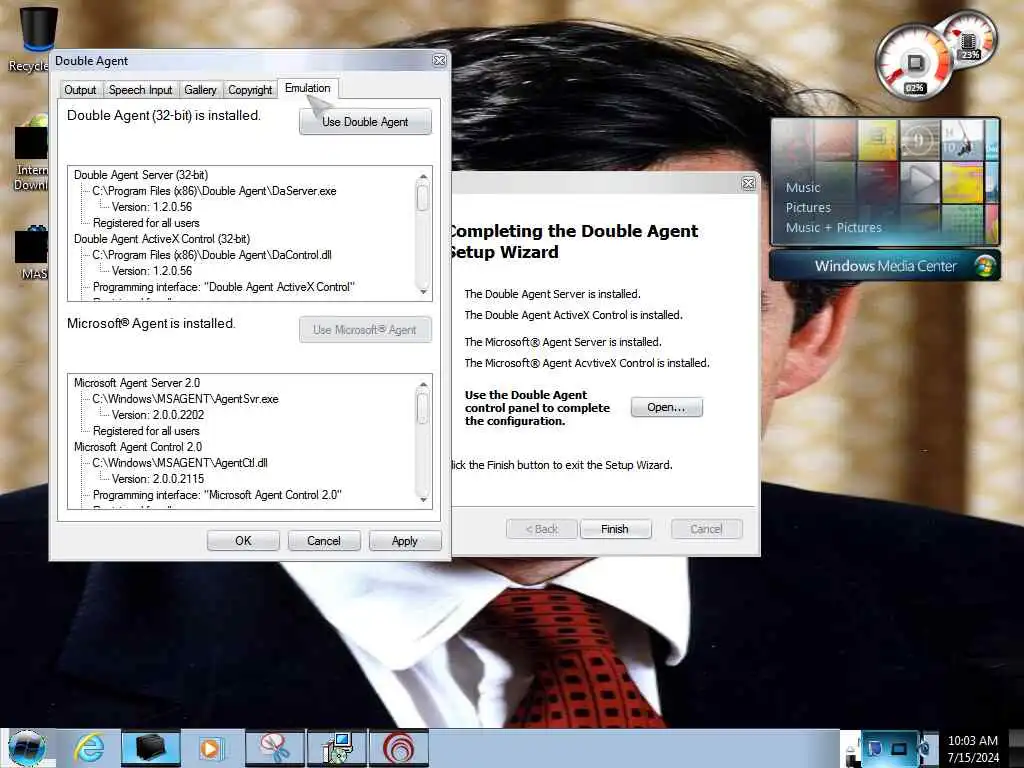This screenshot has width=1024, height=768.
Task: Select the AgentSvr.exe path row
Action: tap(185, 399)
